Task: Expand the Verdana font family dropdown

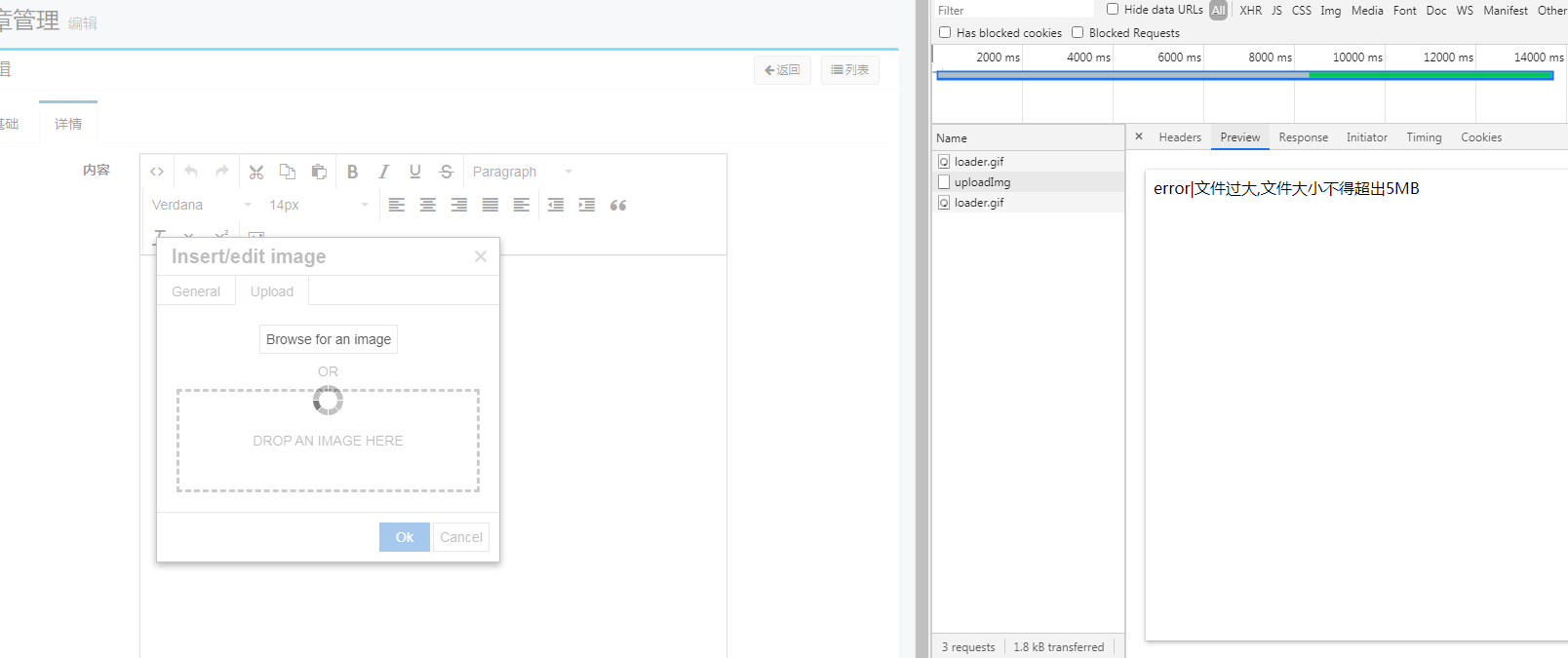Action: point(201,205)
